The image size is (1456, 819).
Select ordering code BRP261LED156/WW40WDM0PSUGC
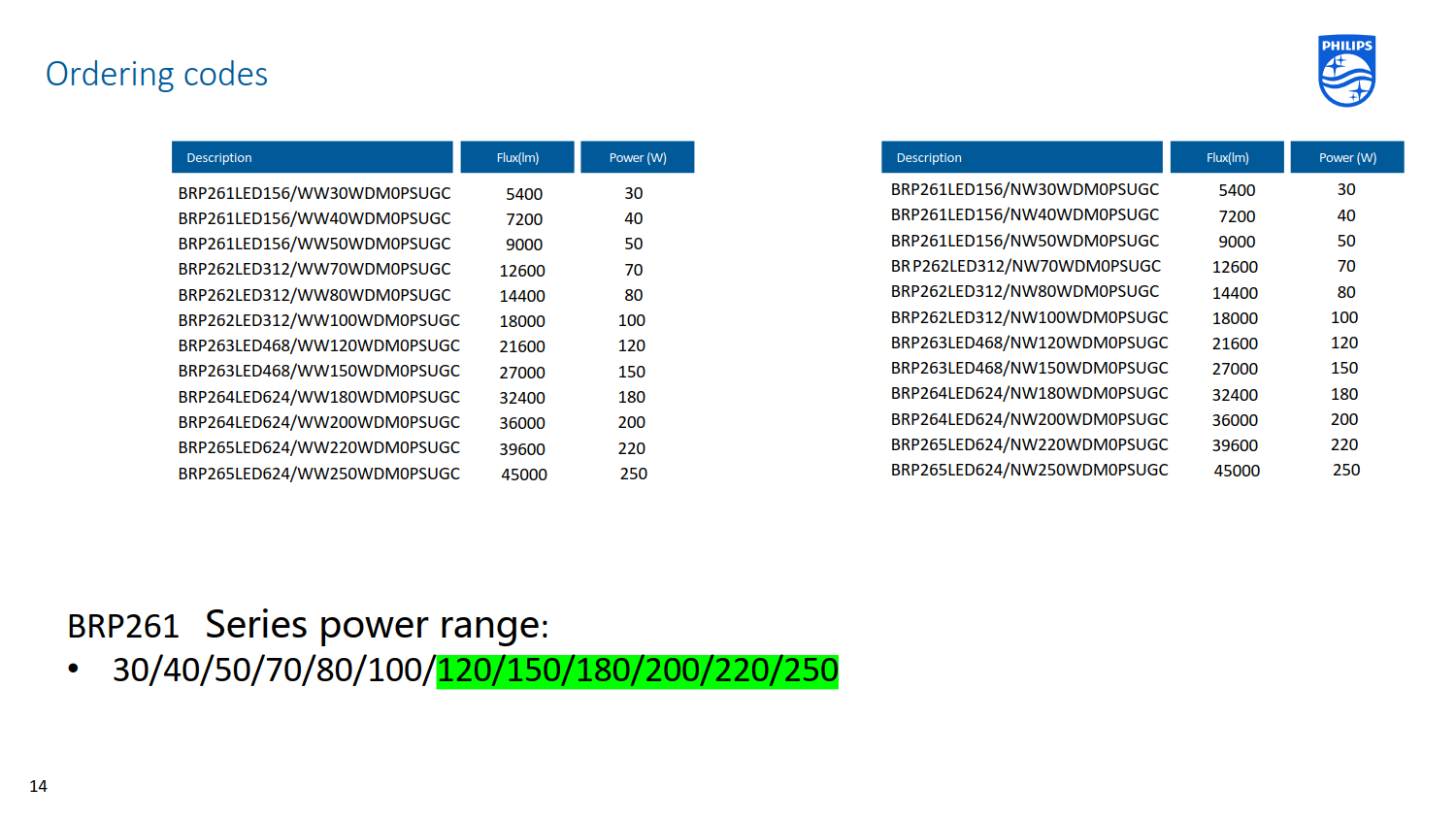click(x=314, y=218)
